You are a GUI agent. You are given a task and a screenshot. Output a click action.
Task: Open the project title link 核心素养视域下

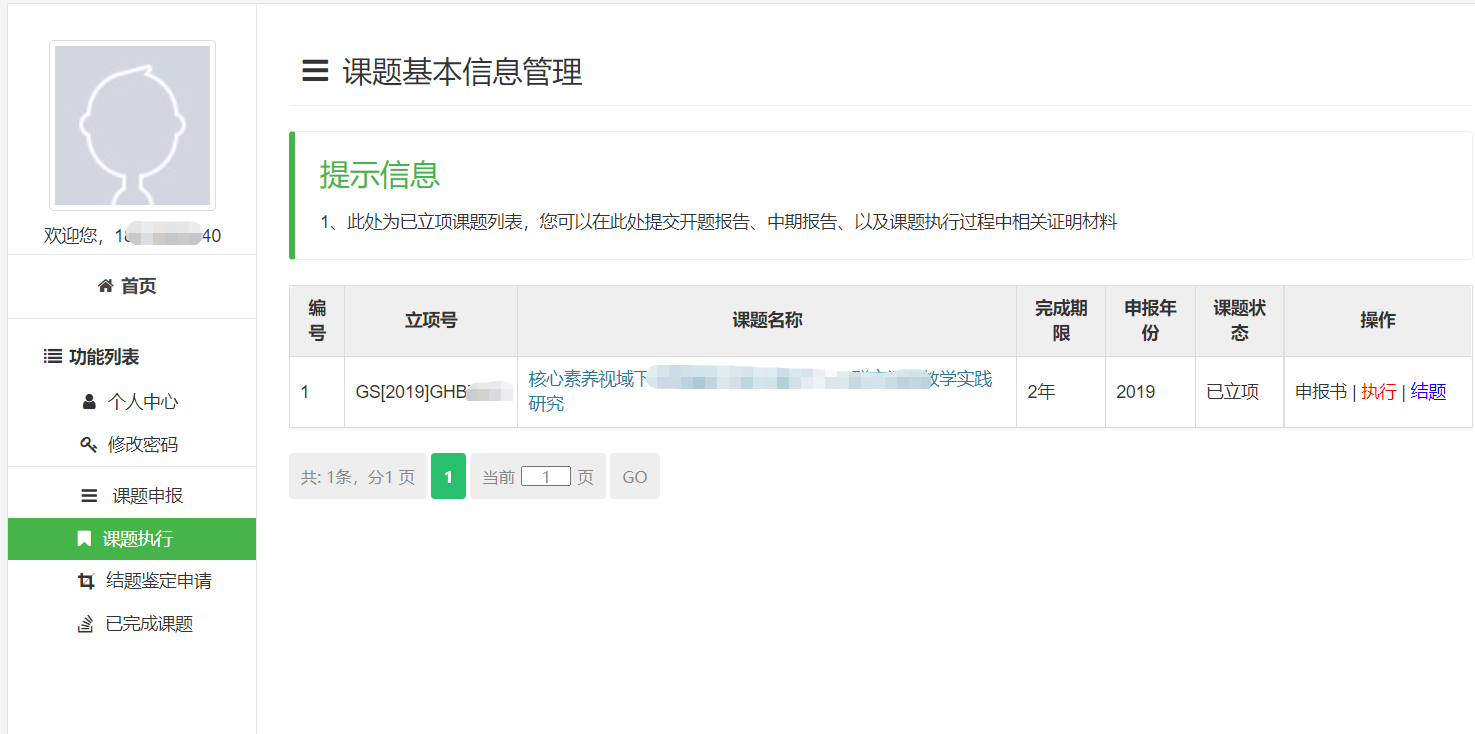click(588, 380)
